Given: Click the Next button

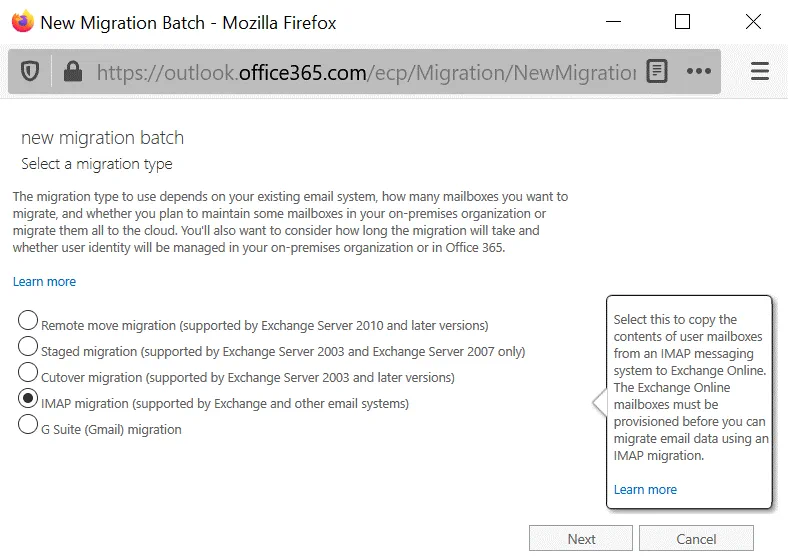Looking at the screenshot, I should (581, 539).
